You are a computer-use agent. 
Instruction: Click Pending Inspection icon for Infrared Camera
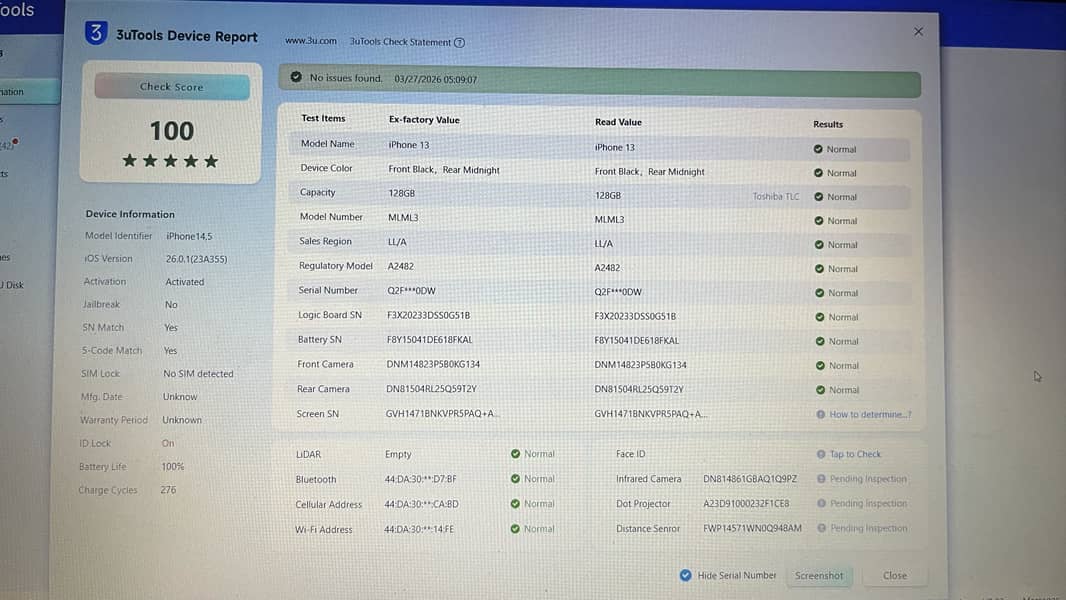point(821,478)
